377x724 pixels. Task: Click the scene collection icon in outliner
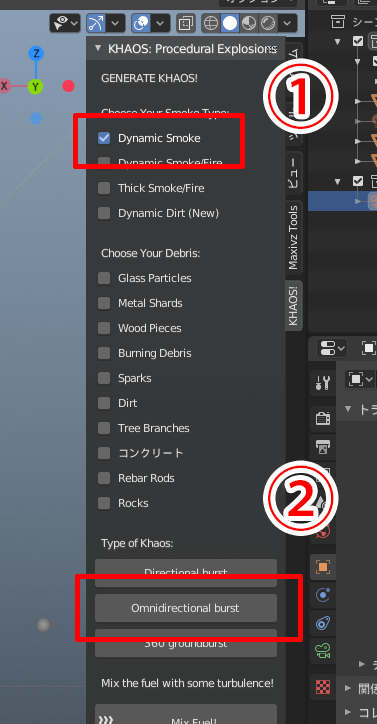pos(338,21)
